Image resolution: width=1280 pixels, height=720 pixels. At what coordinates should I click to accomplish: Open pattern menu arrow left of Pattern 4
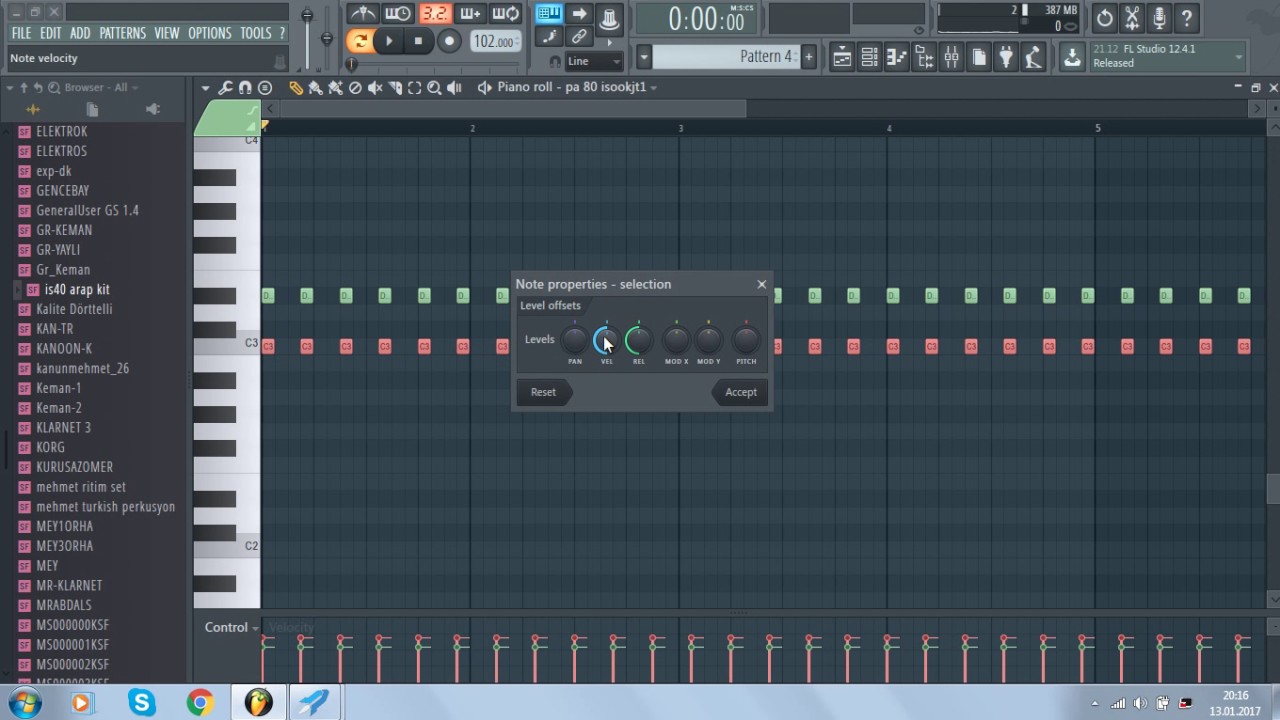644,57
